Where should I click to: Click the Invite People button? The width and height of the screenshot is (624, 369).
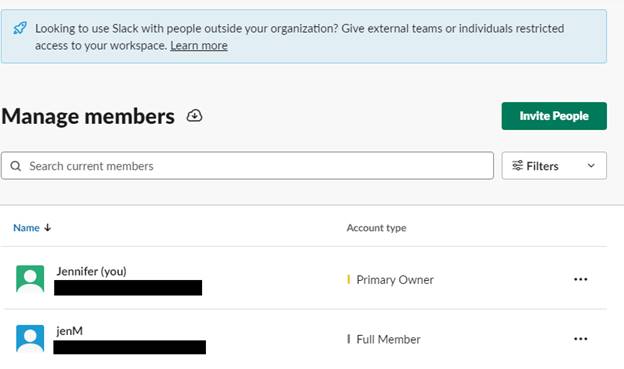tap(554, 116)
